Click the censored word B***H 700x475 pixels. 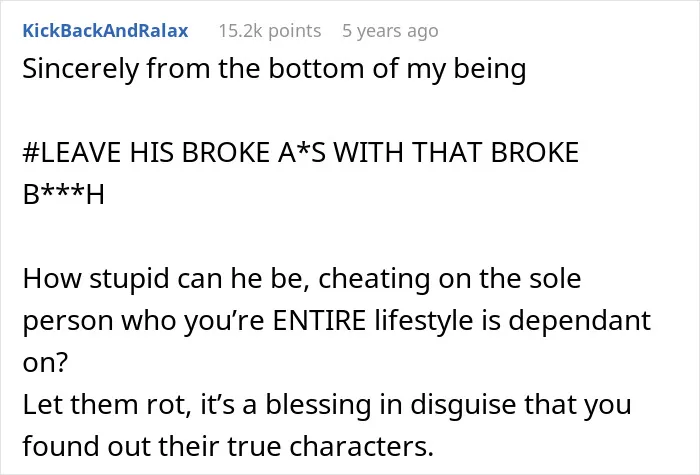[x=63, y=194]
